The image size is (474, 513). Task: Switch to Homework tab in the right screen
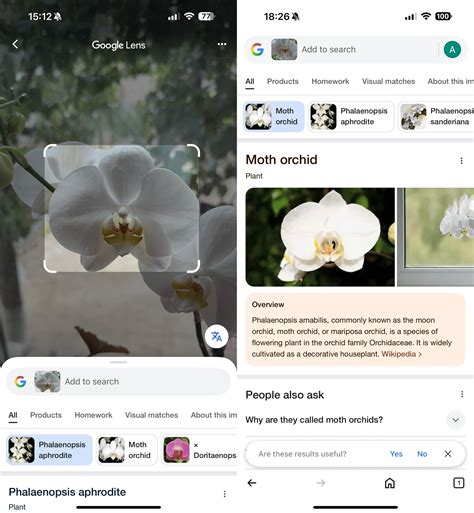click(330, 81)
